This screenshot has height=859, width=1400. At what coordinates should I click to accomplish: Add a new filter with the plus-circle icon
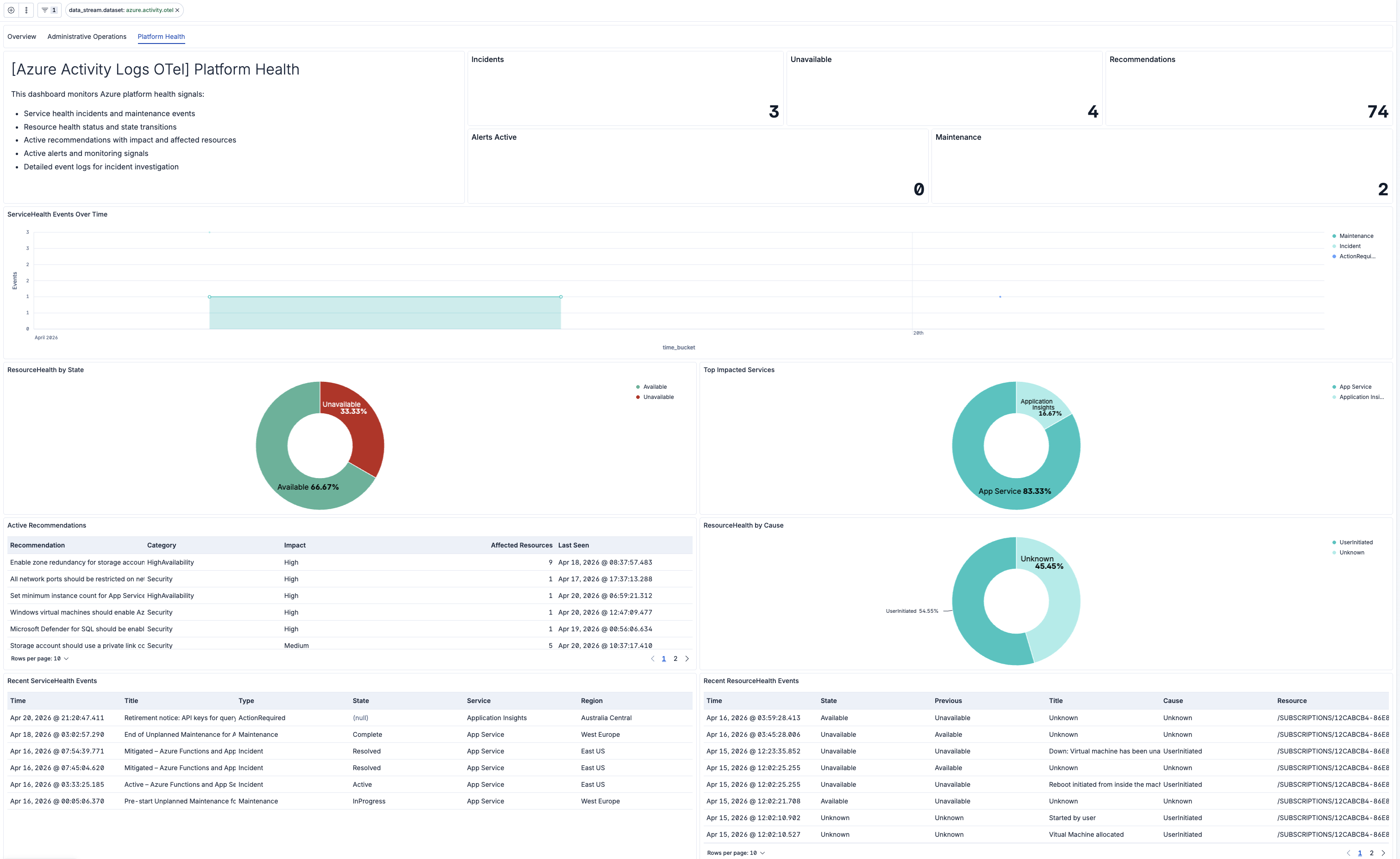10,10
